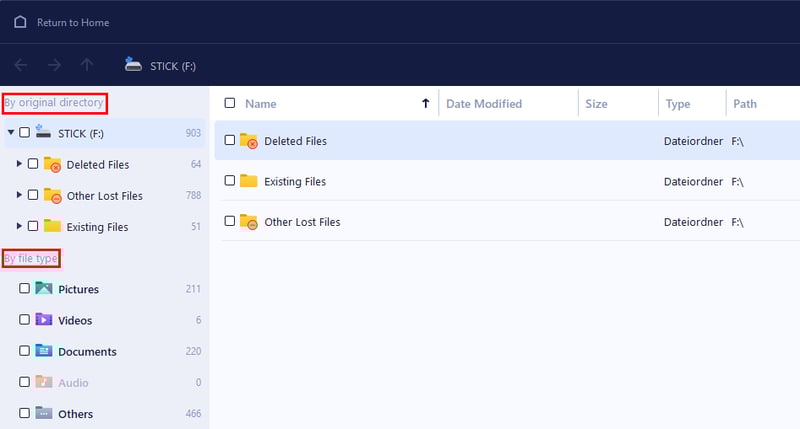Viewport: 800px width, 429px height.
Task: Sort by the Name column header
Action: tap(261, 104)
